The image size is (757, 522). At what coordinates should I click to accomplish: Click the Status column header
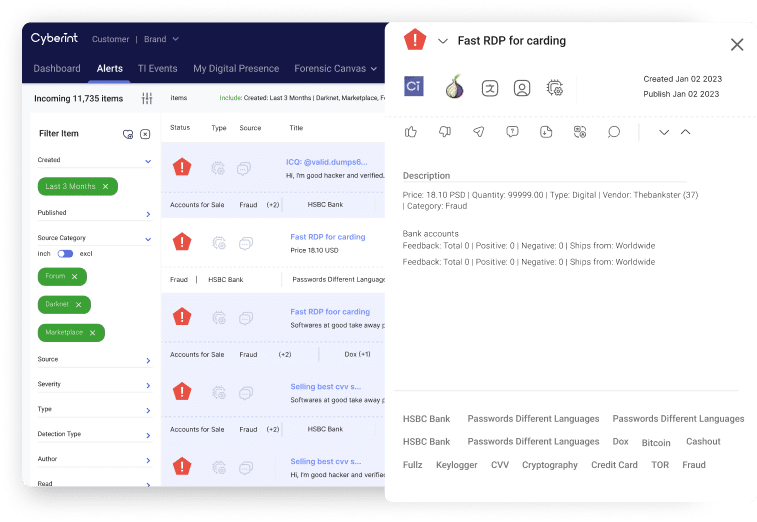tap(180, 127)
